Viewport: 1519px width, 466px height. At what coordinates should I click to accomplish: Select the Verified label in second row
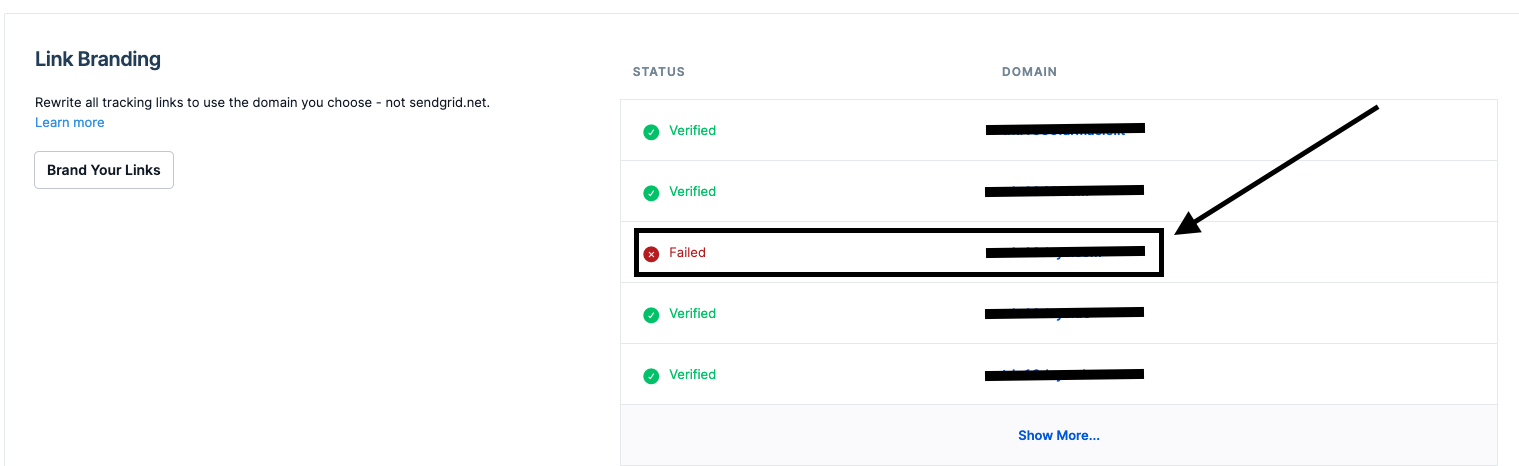(x=692, y=191)
